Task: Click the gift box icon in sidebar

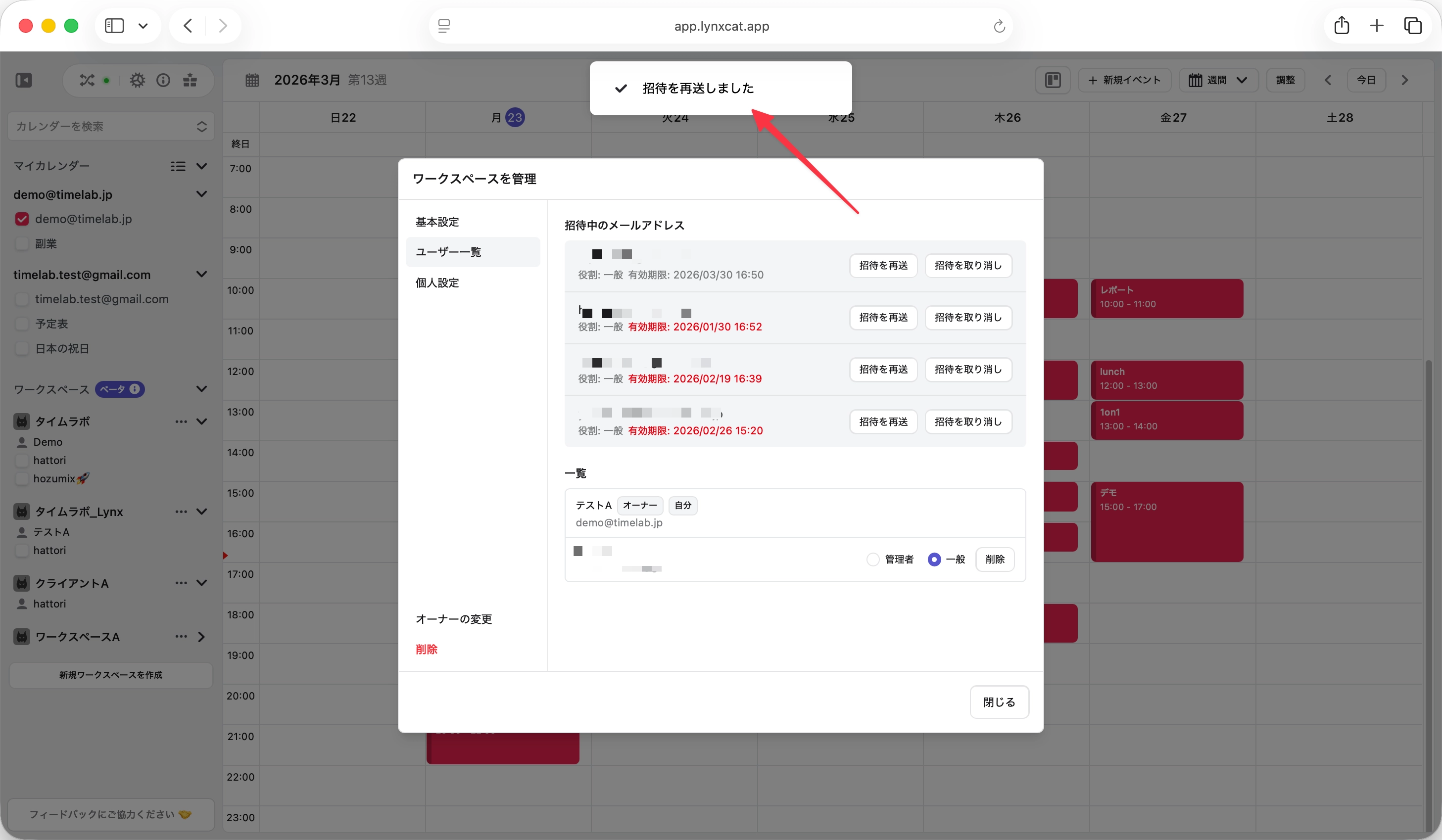Action: pos(190,80)
